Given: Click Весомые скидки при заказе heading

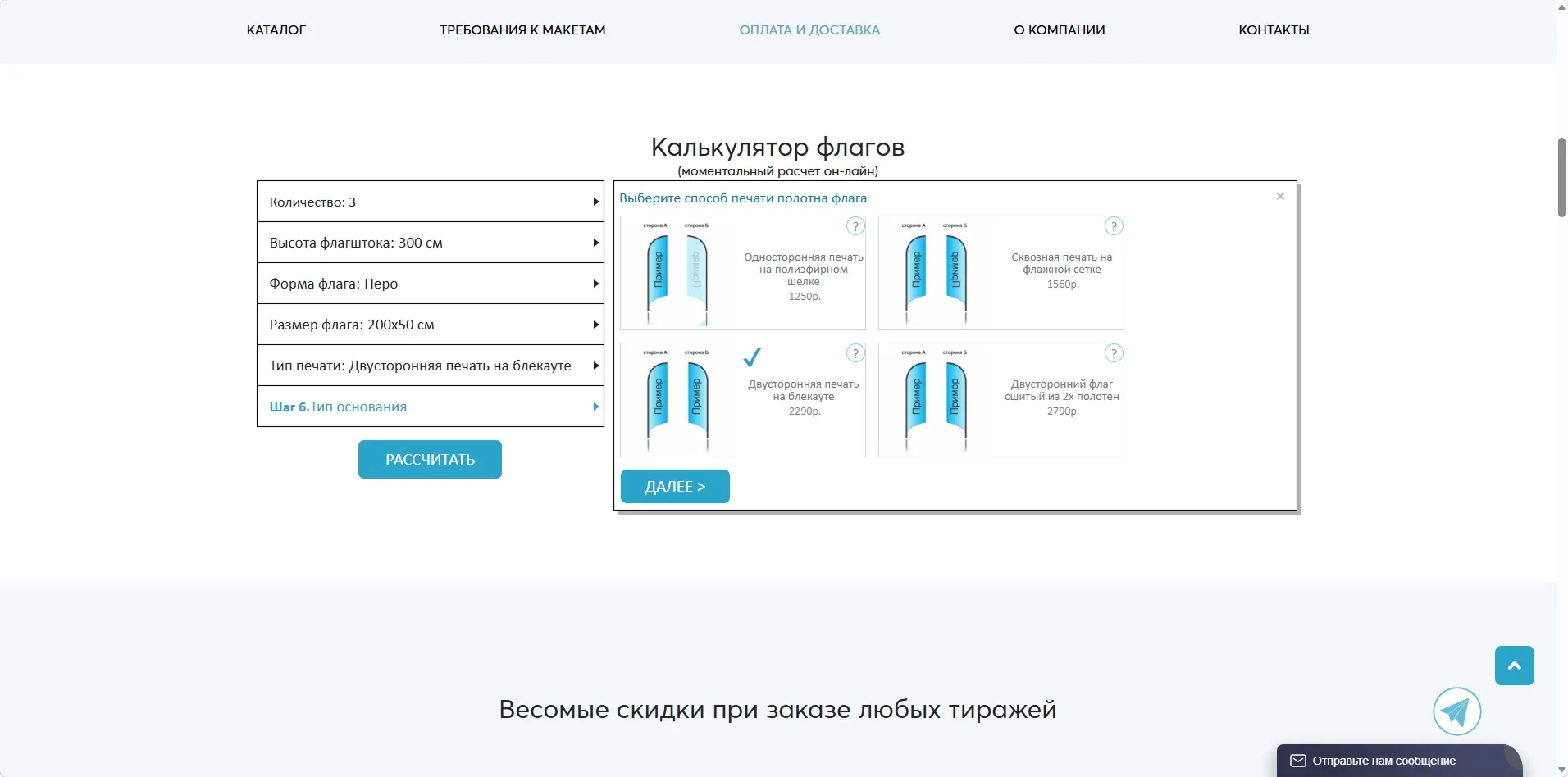Looking at the screenshot, I should tap(777, 709).
